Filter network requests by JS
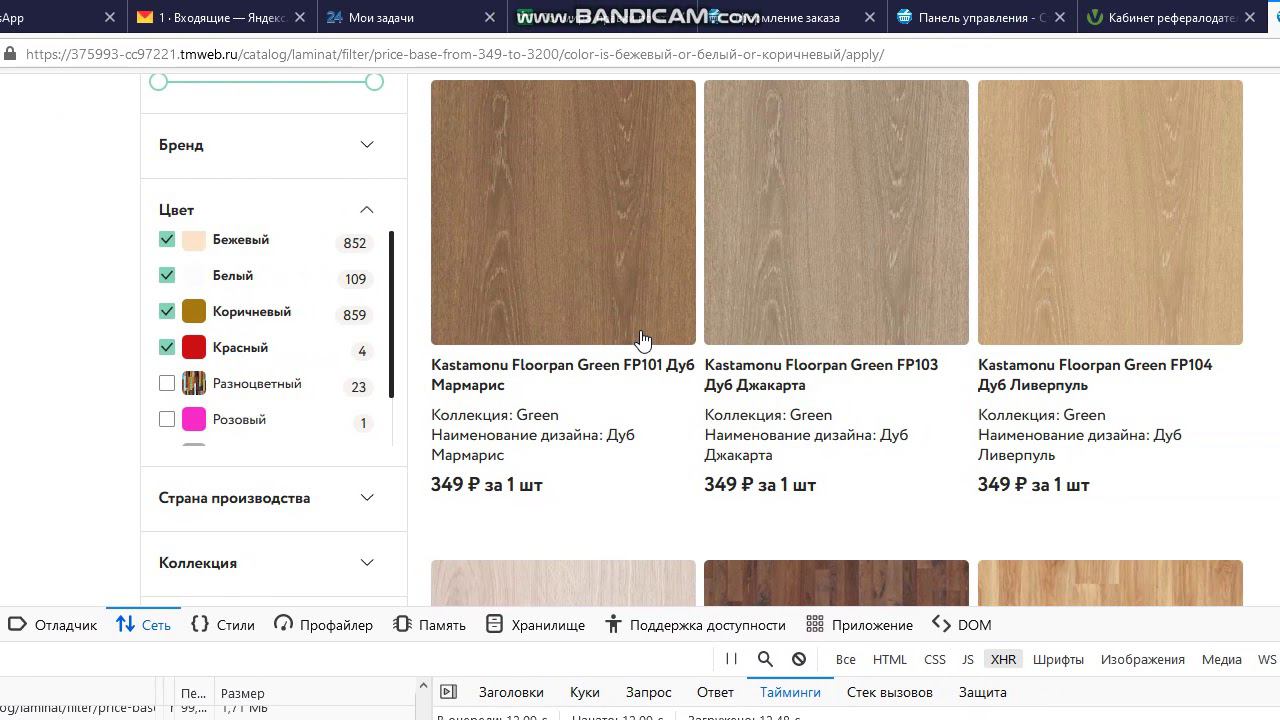 968,660
